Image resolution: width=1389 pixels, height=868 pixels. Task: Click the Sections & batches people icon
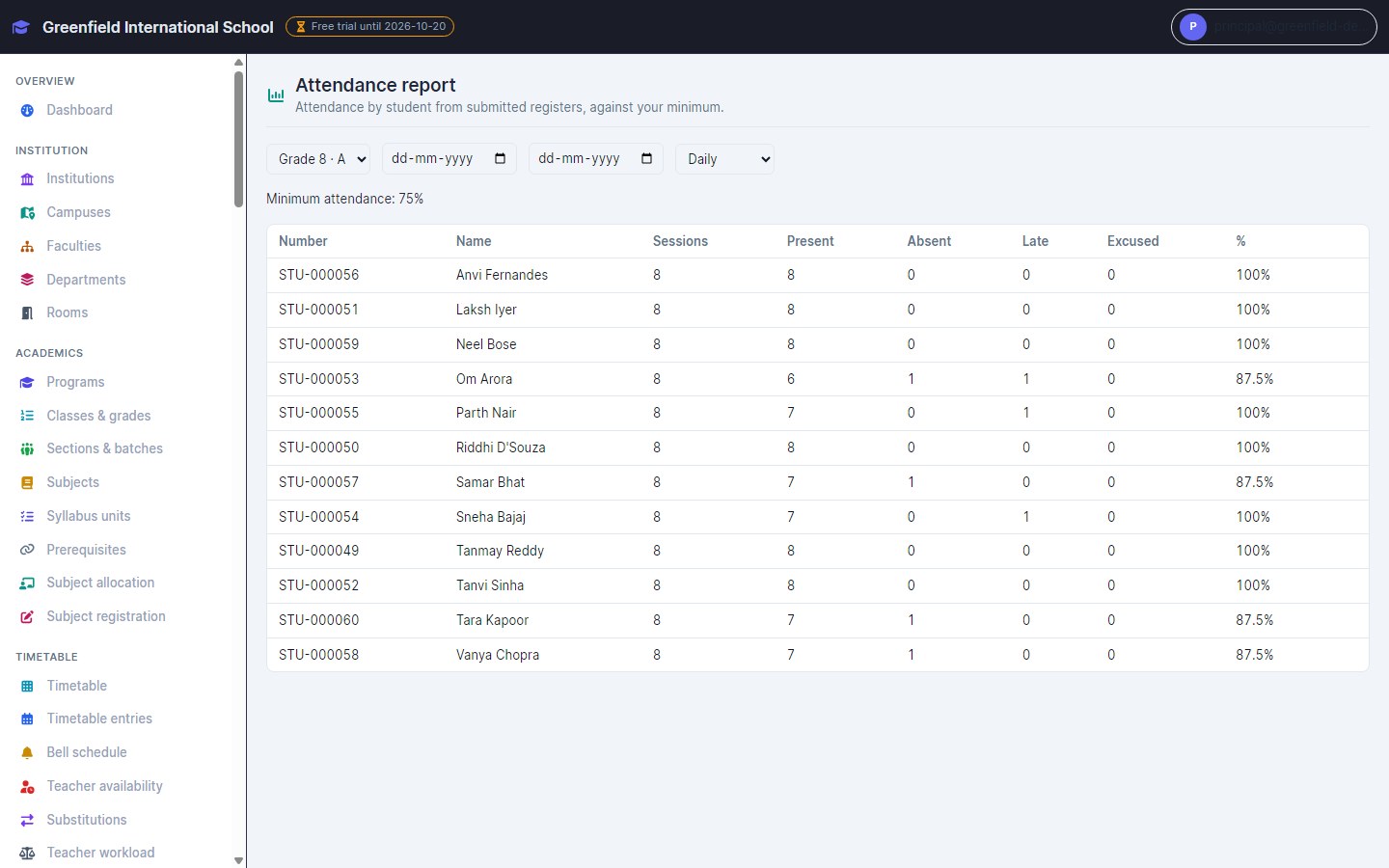coord(27,449)
